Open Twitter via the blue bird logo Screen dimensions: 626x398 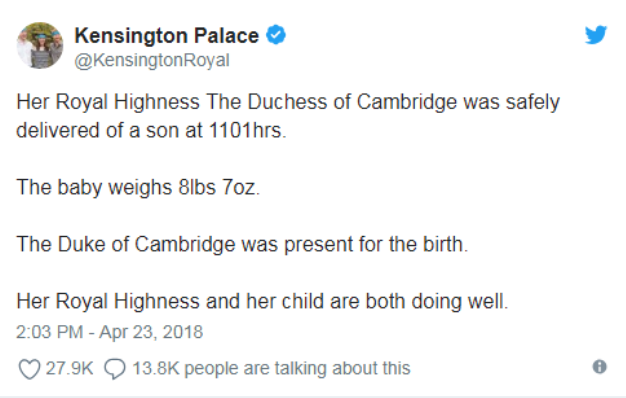pyautogui.click(x=596, y=35)
